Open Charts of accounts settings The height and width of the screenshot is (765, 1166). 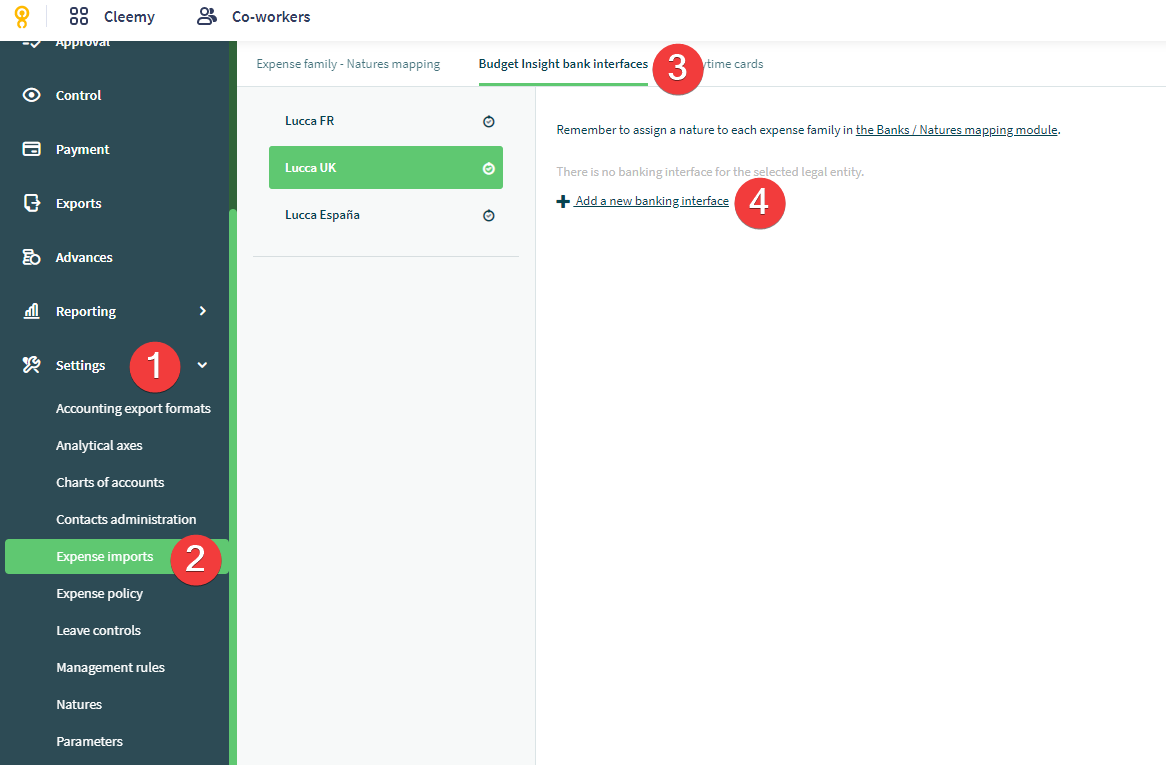coord(110,482)
